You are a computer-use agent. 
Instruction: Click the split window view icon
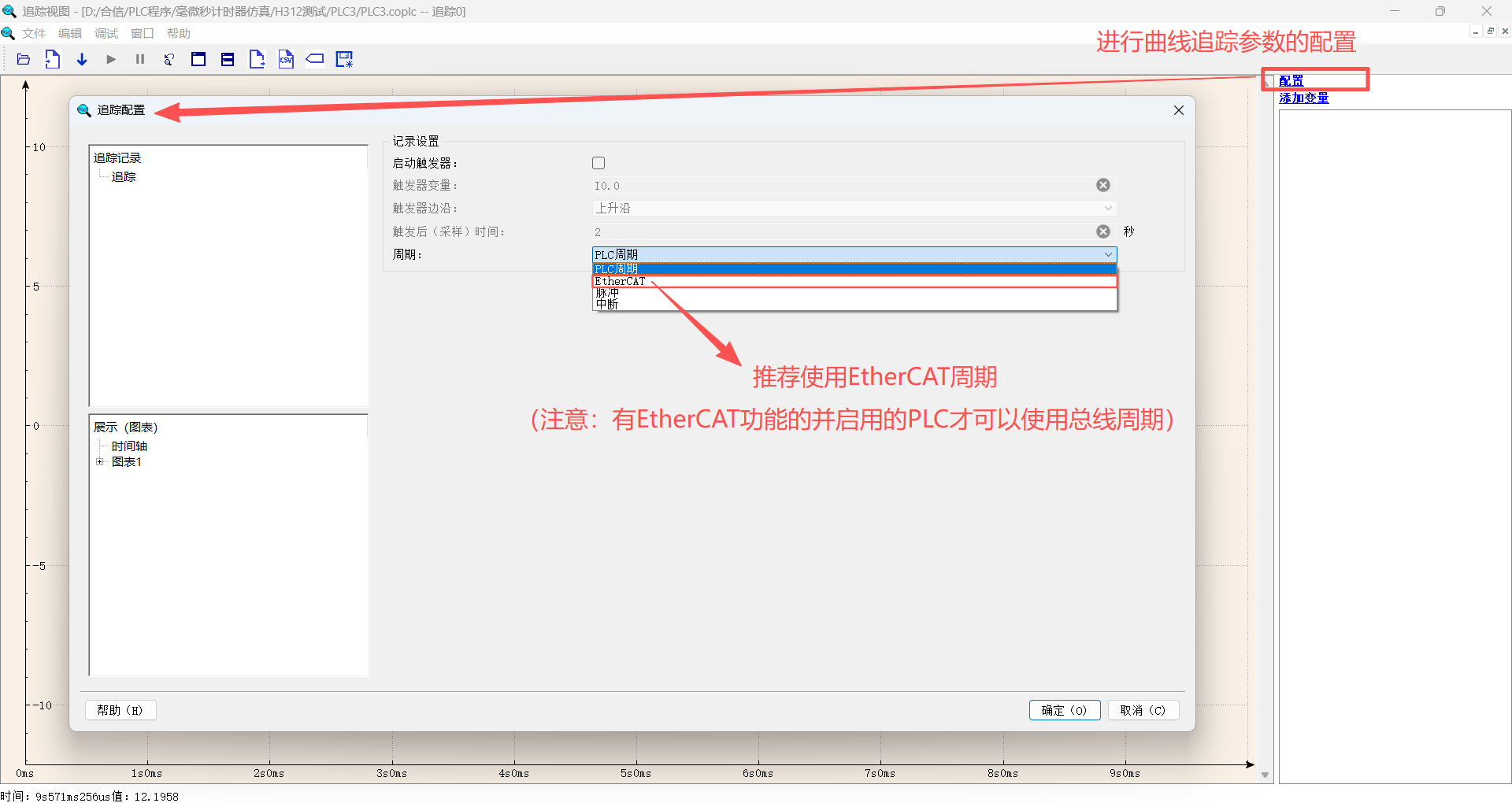[228, 60]
